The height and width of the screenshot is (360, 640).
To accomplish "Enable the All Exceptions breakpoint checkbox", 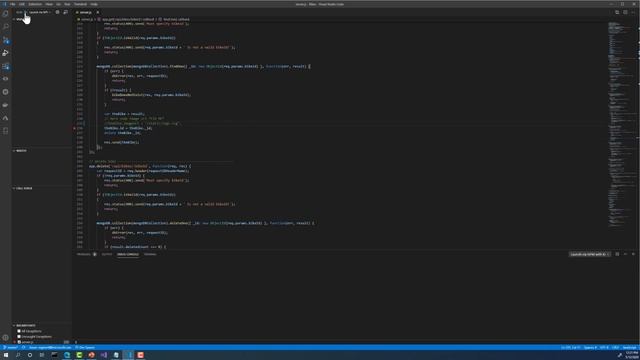I will pos(19,331).
